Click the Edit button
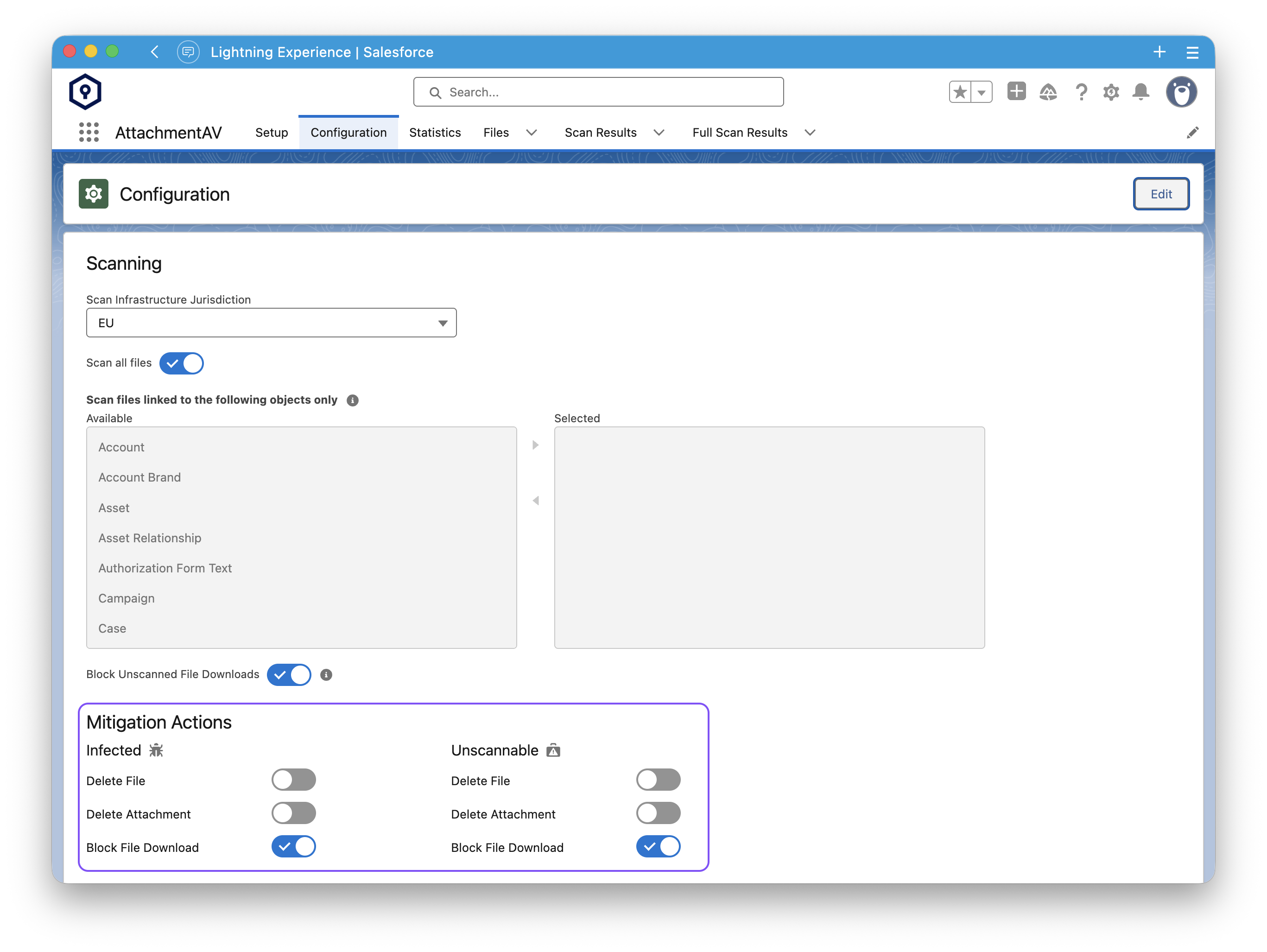The width and height of the screenshot is (1267, 952). point(1161,194)
